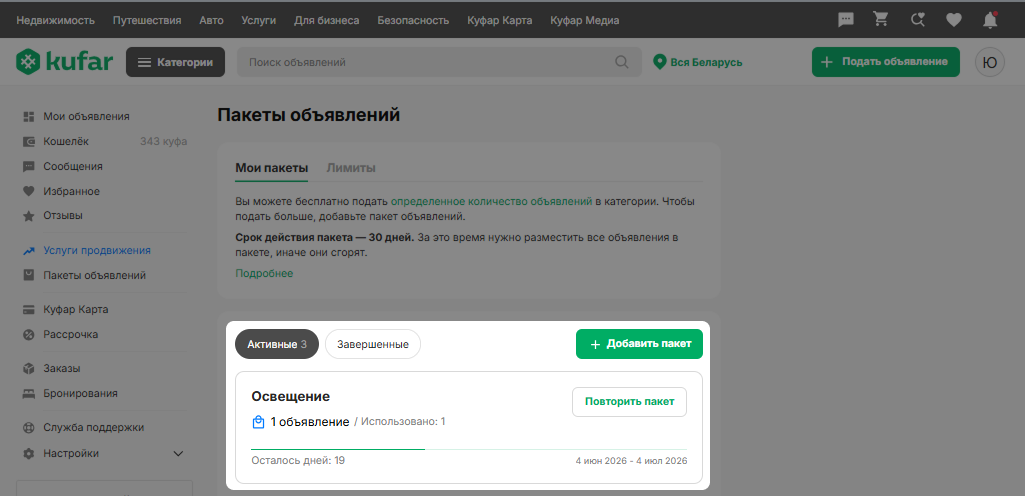Open Путешествия in top menu

click(147, 20)
